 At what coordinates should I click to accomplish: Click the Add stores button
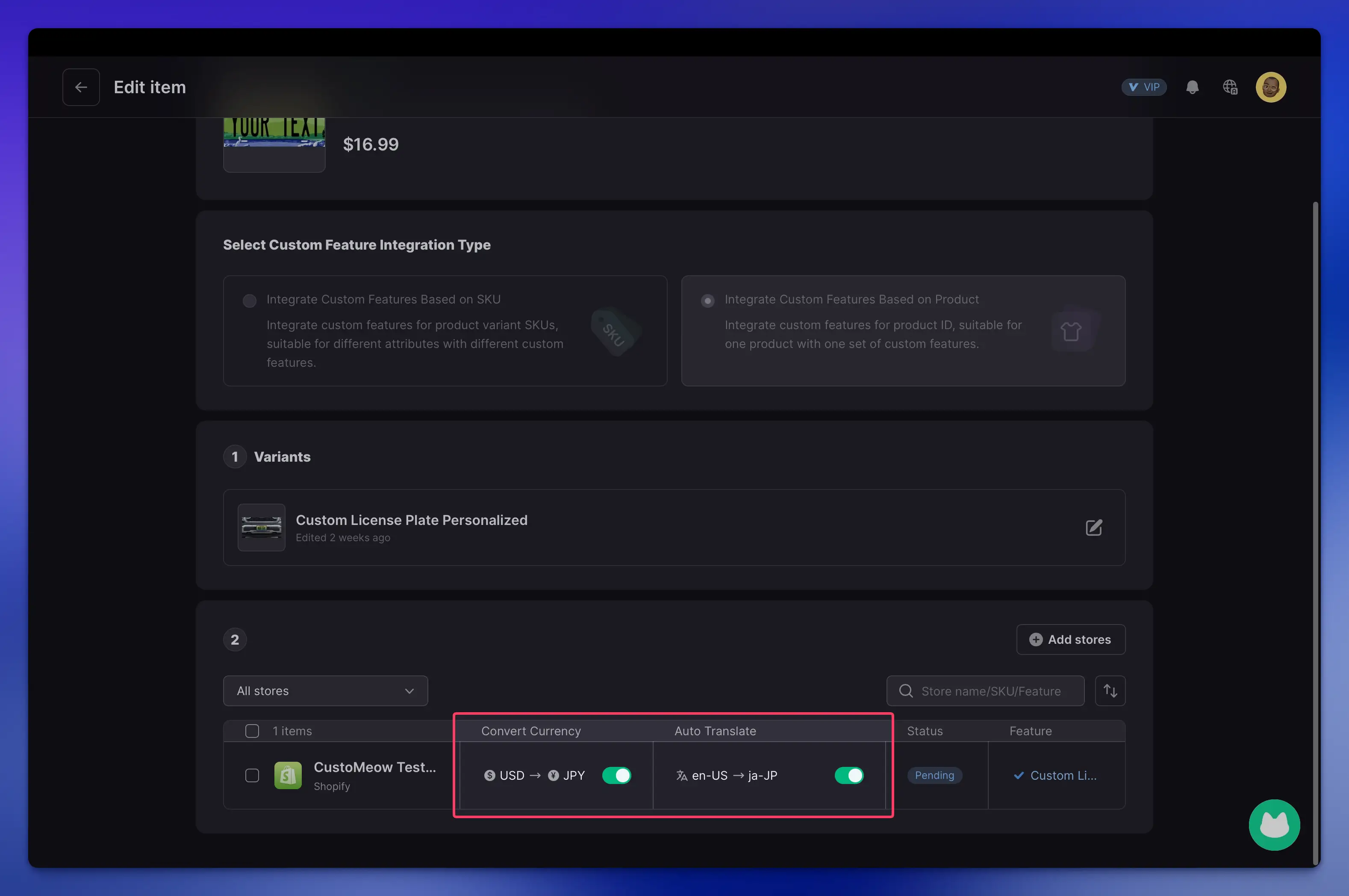(x=1070, y=639)
